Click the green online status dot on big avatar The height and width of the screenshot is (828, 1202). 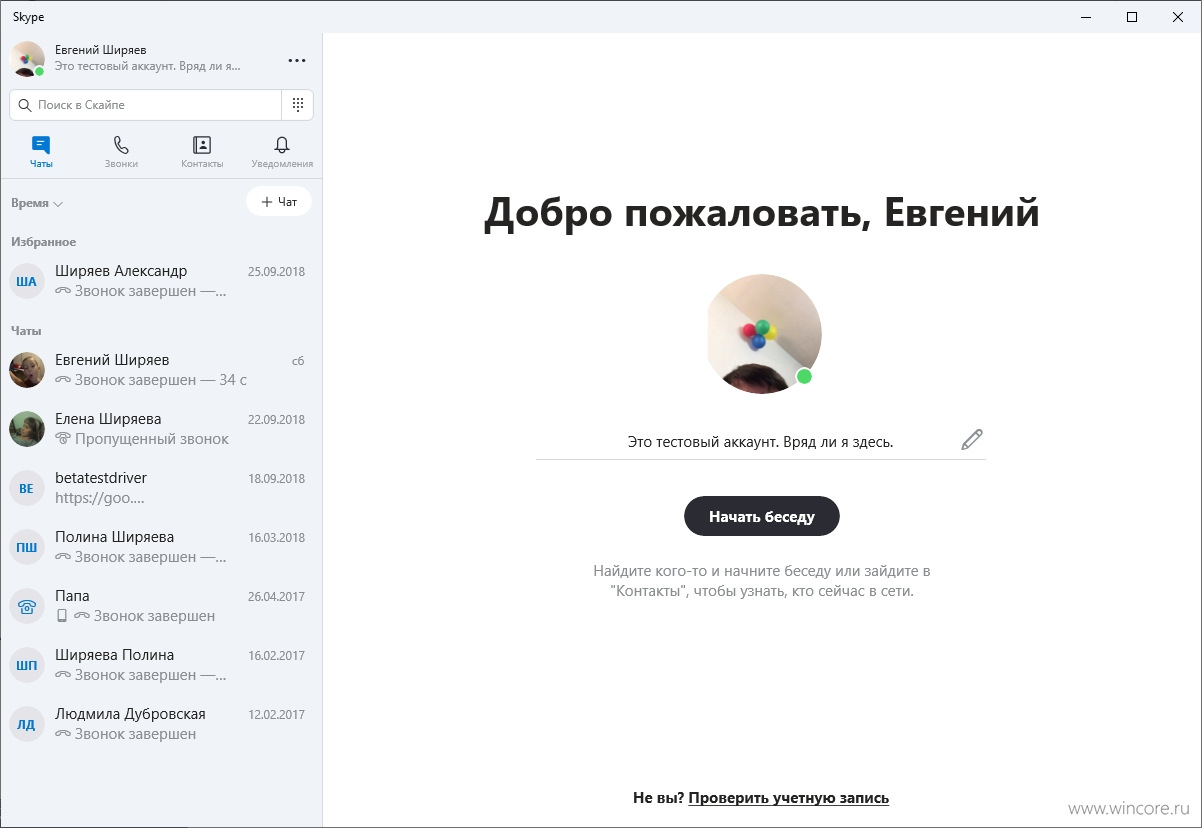point(804,377)
